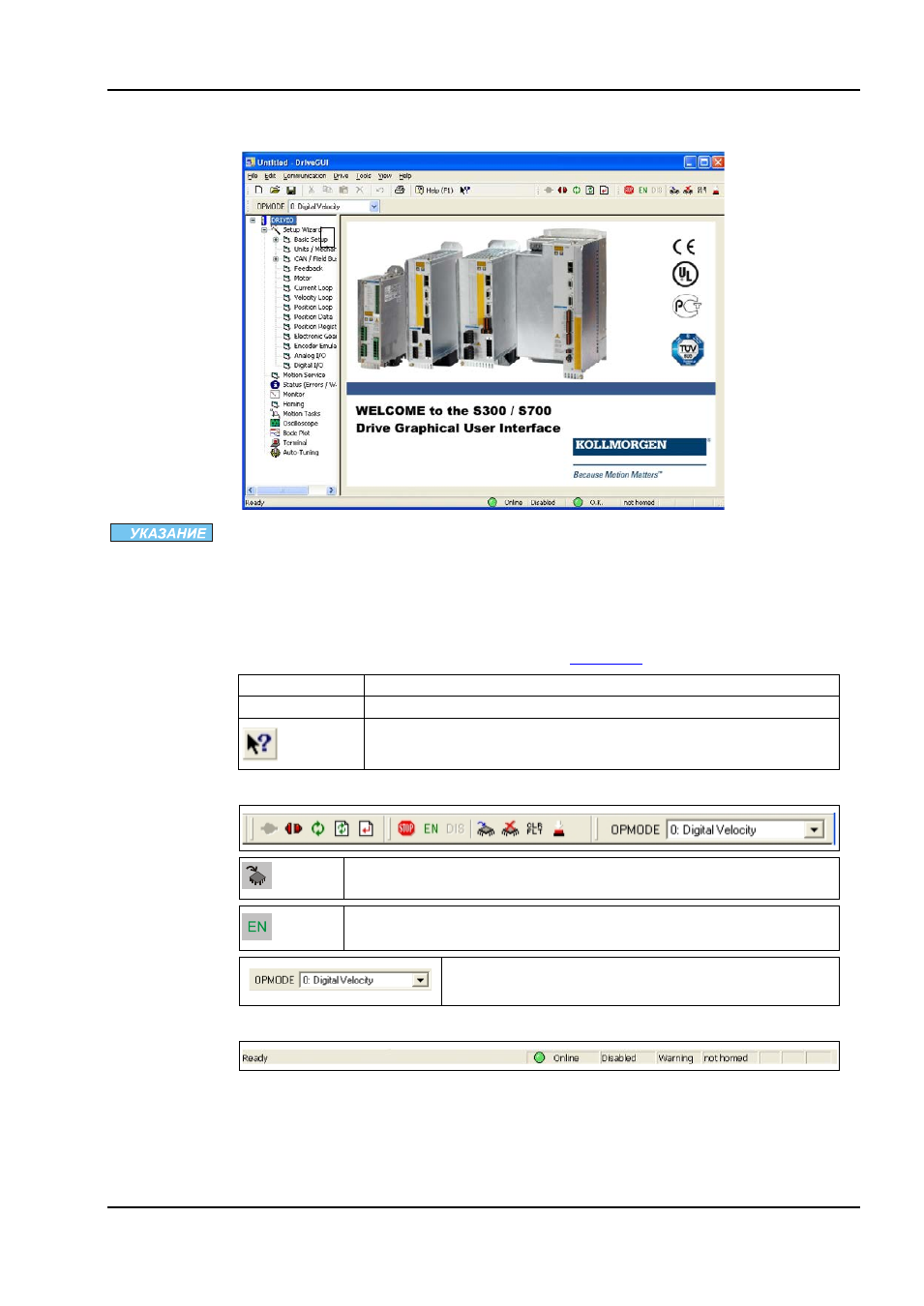Click the right arrow of the tree's horizontal scrollbar
The image size is (924, 1306).
coord(331,491)
